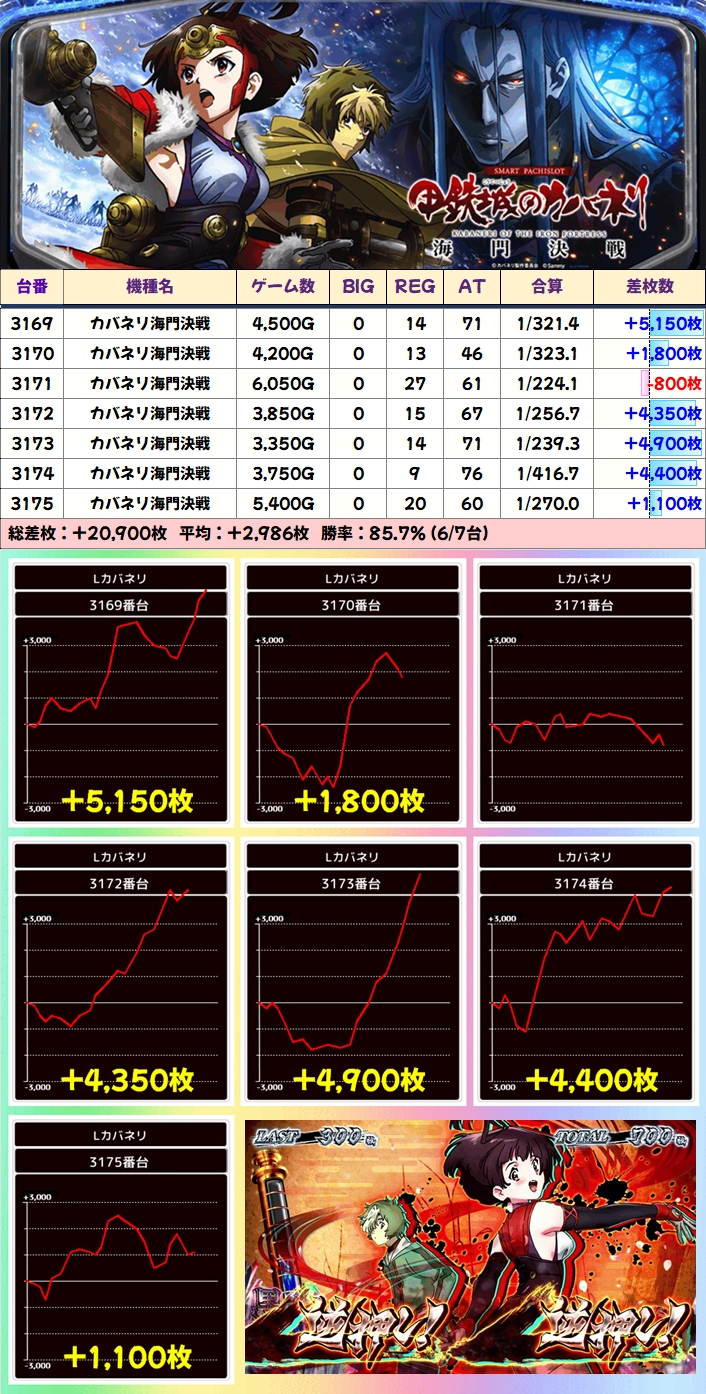Image resolution: width=706 pixels, height=1394 pixels.
Task: Open the 3175番台 slump graph
Action: coord(120,1248)
